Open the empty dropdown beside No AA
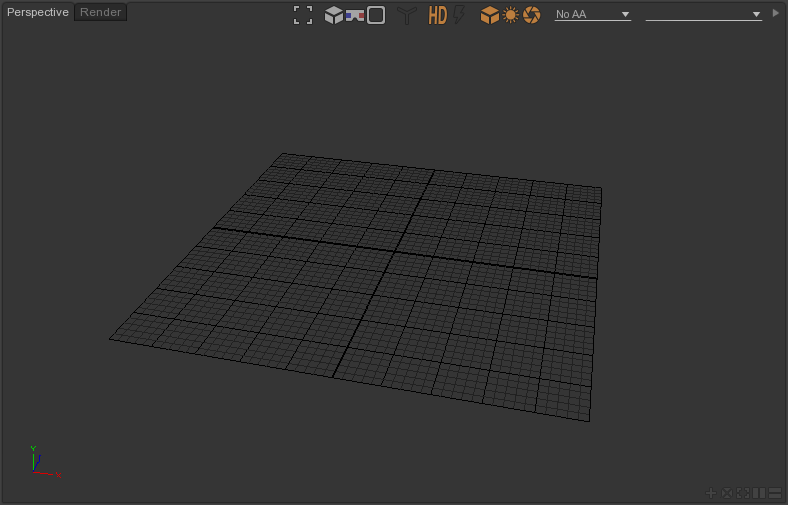Screen dimensions: 788x505 pyautogui.click(x=704, y=15)
